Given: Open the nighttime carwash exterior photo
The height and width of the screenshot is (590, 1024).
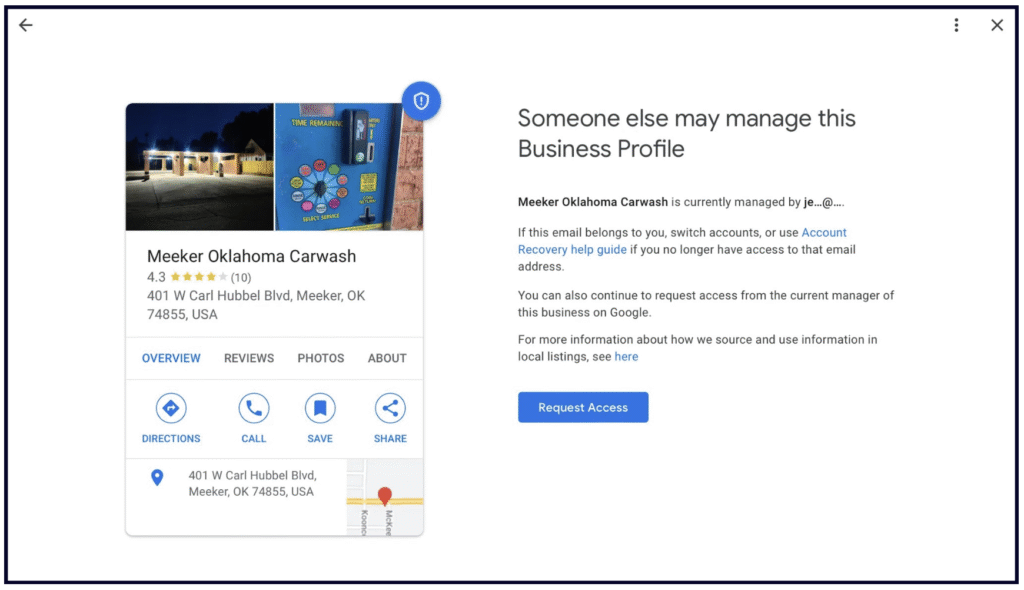Looking at the screenshot, I should pos(200,167).
